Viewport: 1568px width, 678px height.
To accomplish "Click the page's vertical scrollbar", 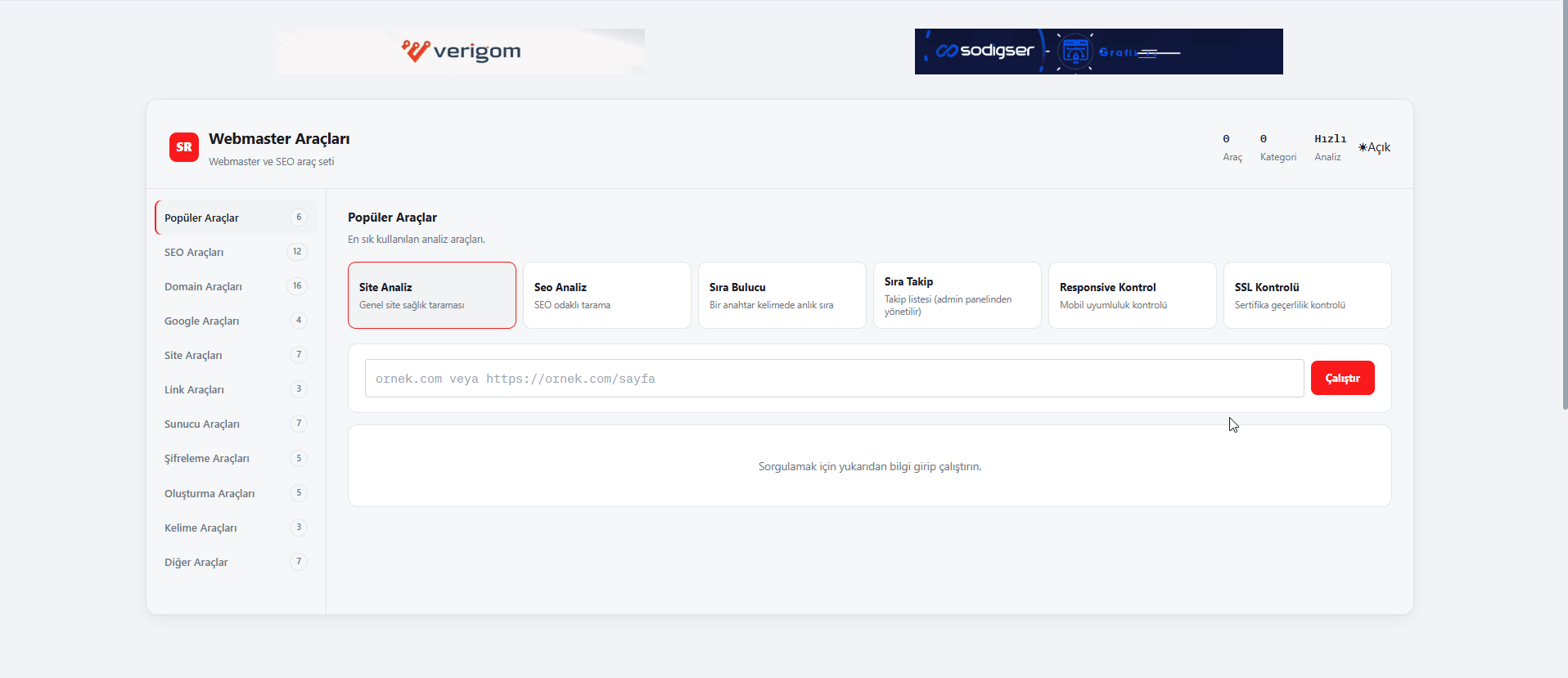I will pos(1565,204).
